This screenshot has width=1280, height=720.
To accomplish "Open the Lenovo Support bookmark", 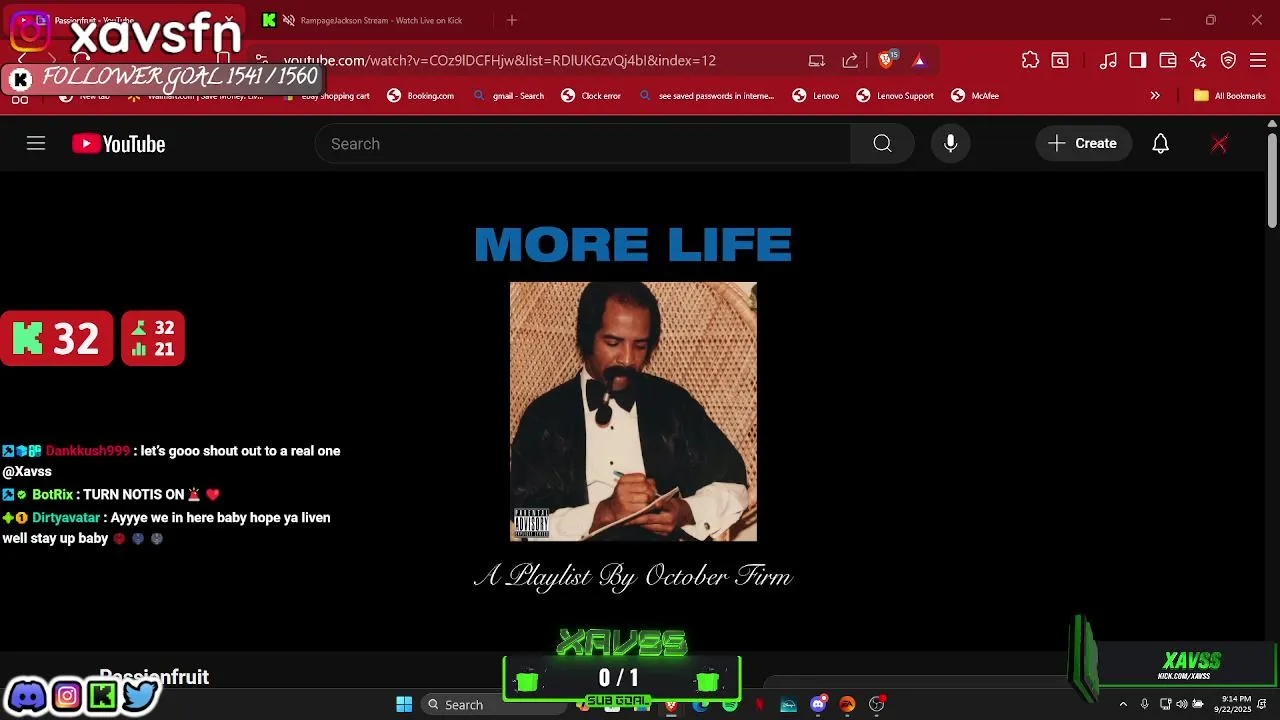I will [896, 96].
